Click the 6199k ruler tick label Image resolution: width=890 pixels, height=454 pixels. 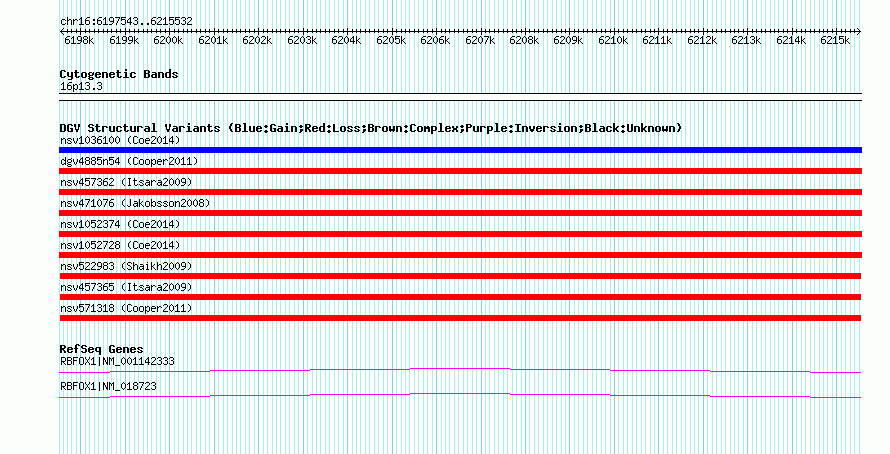coord(124,41)
